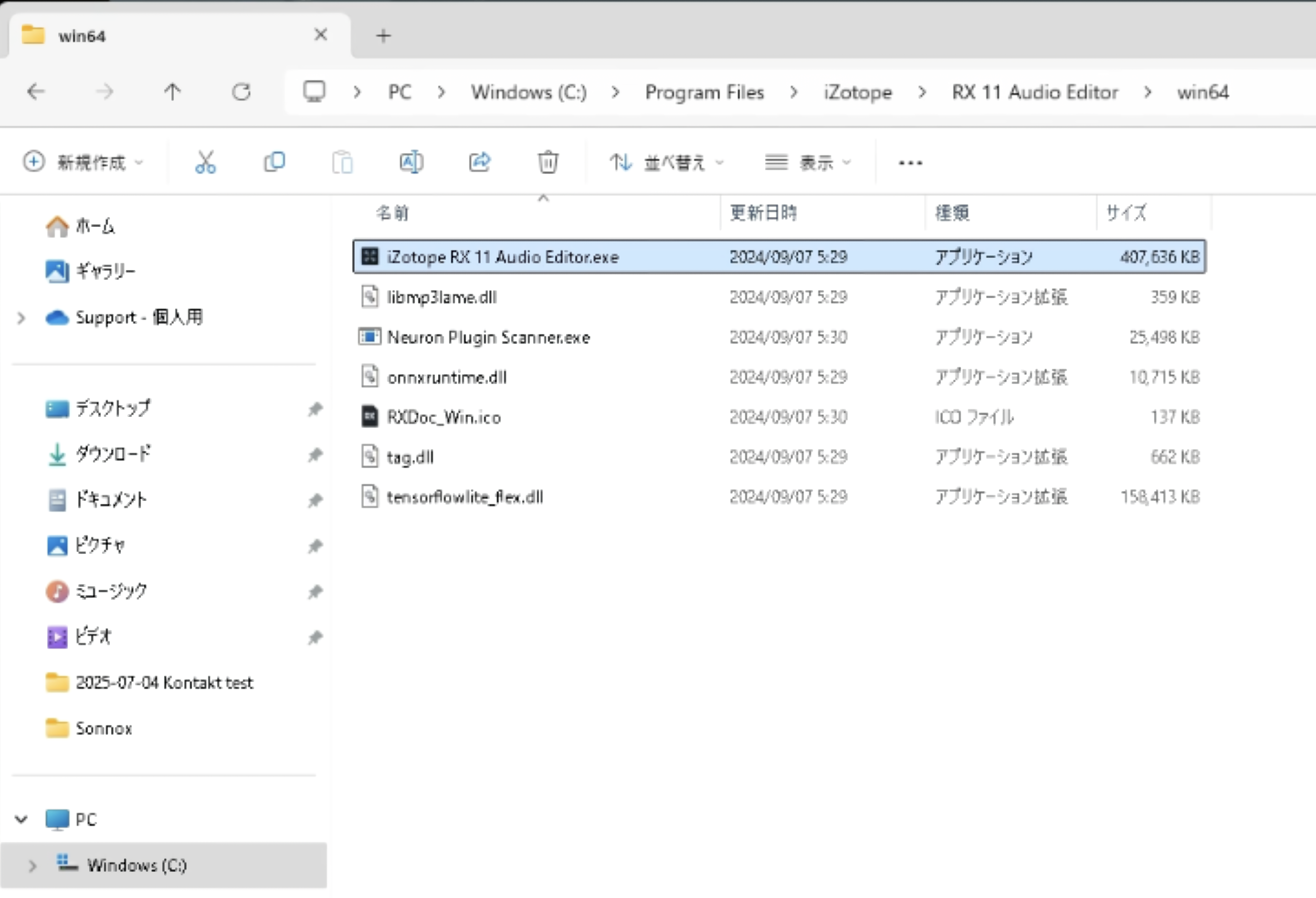Click the libmp3lame.dll file icon
The image size is (1316, 898).
coord(370,296)
